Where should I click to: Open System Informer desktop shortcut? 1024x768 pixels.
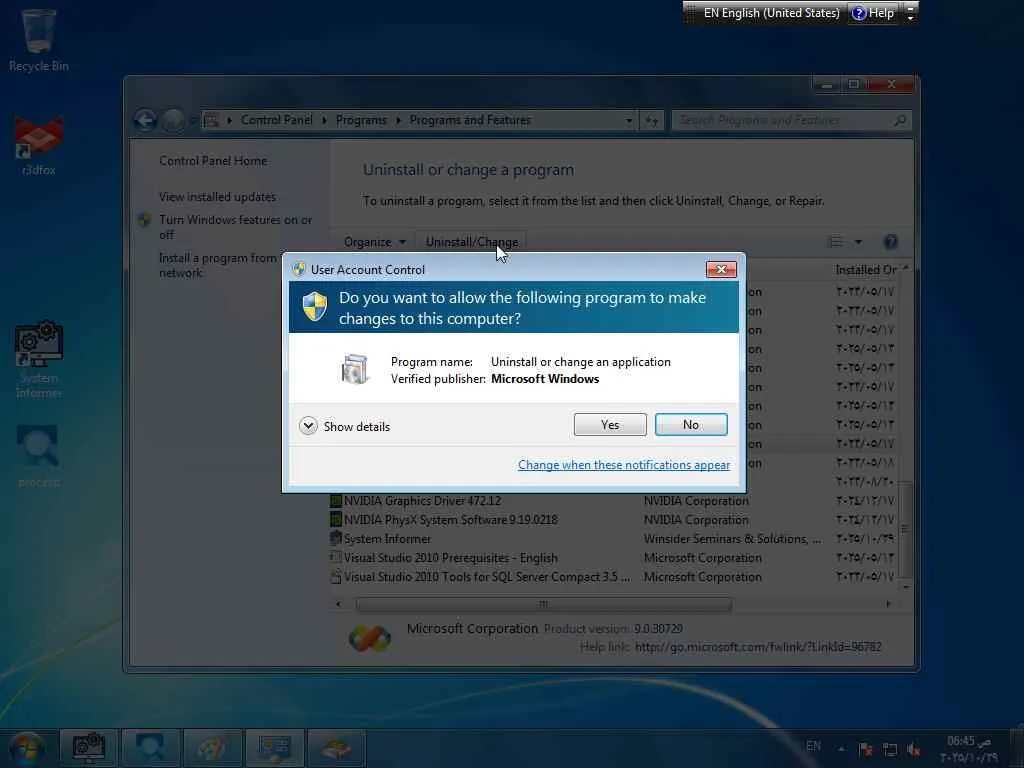coord(39,359)
